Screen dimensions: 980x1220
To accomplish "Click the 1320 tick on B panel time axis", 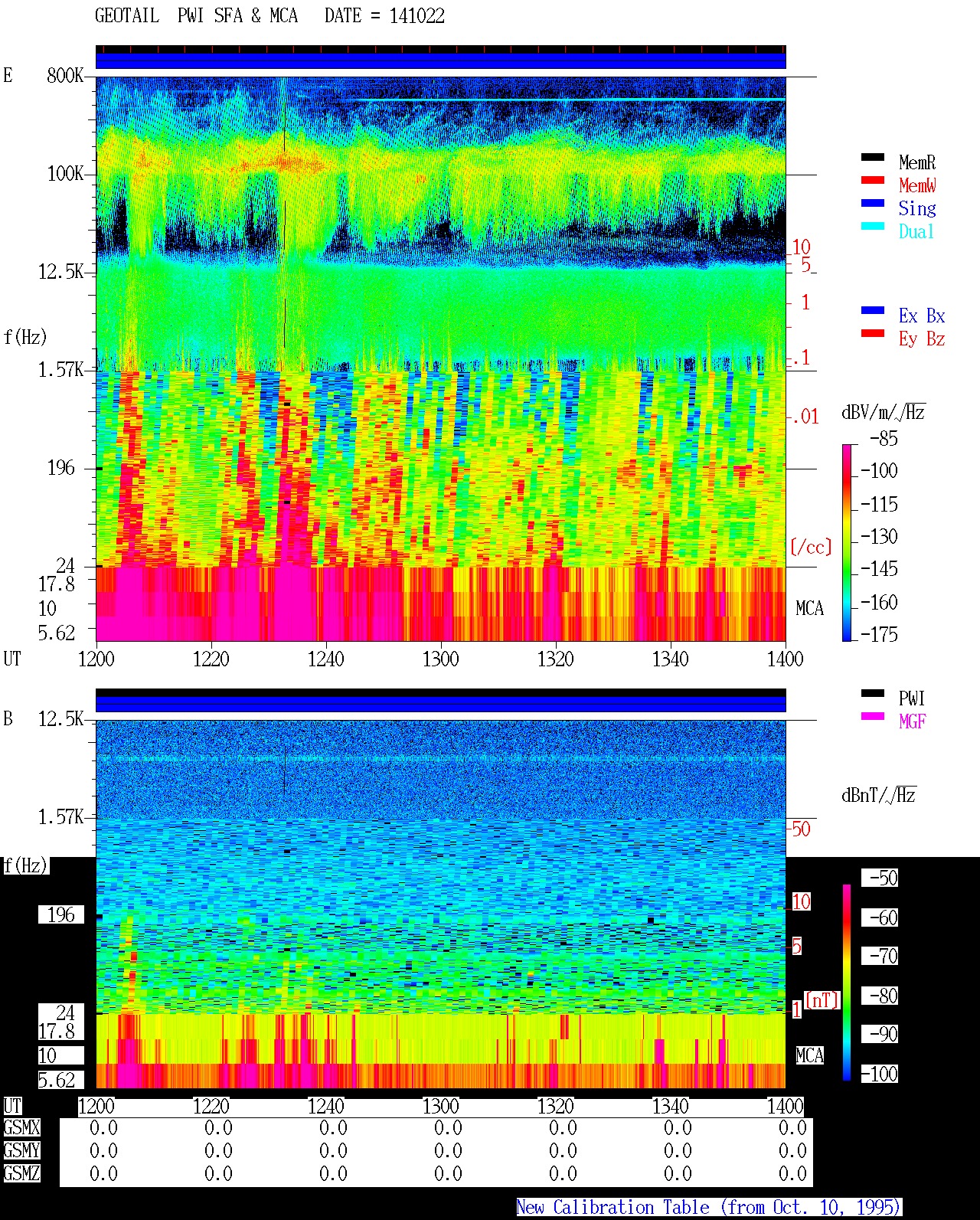I will (x=555, y=1107).
